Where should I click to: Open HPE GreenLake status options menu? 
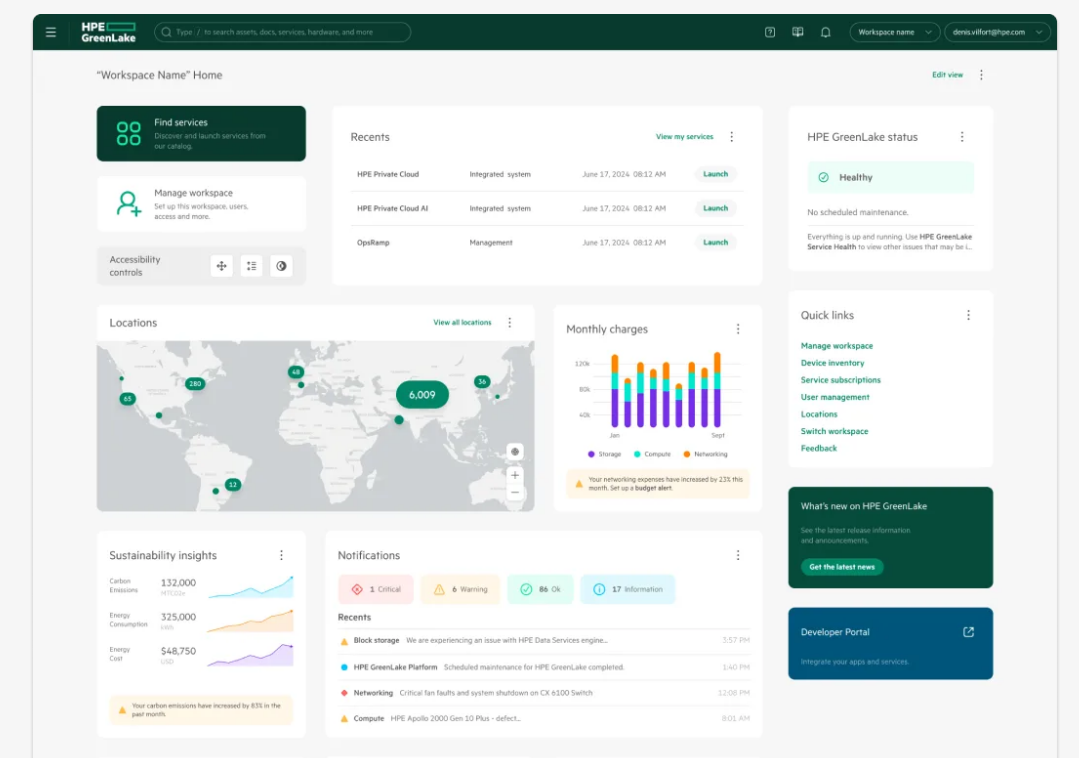[962, 137]
